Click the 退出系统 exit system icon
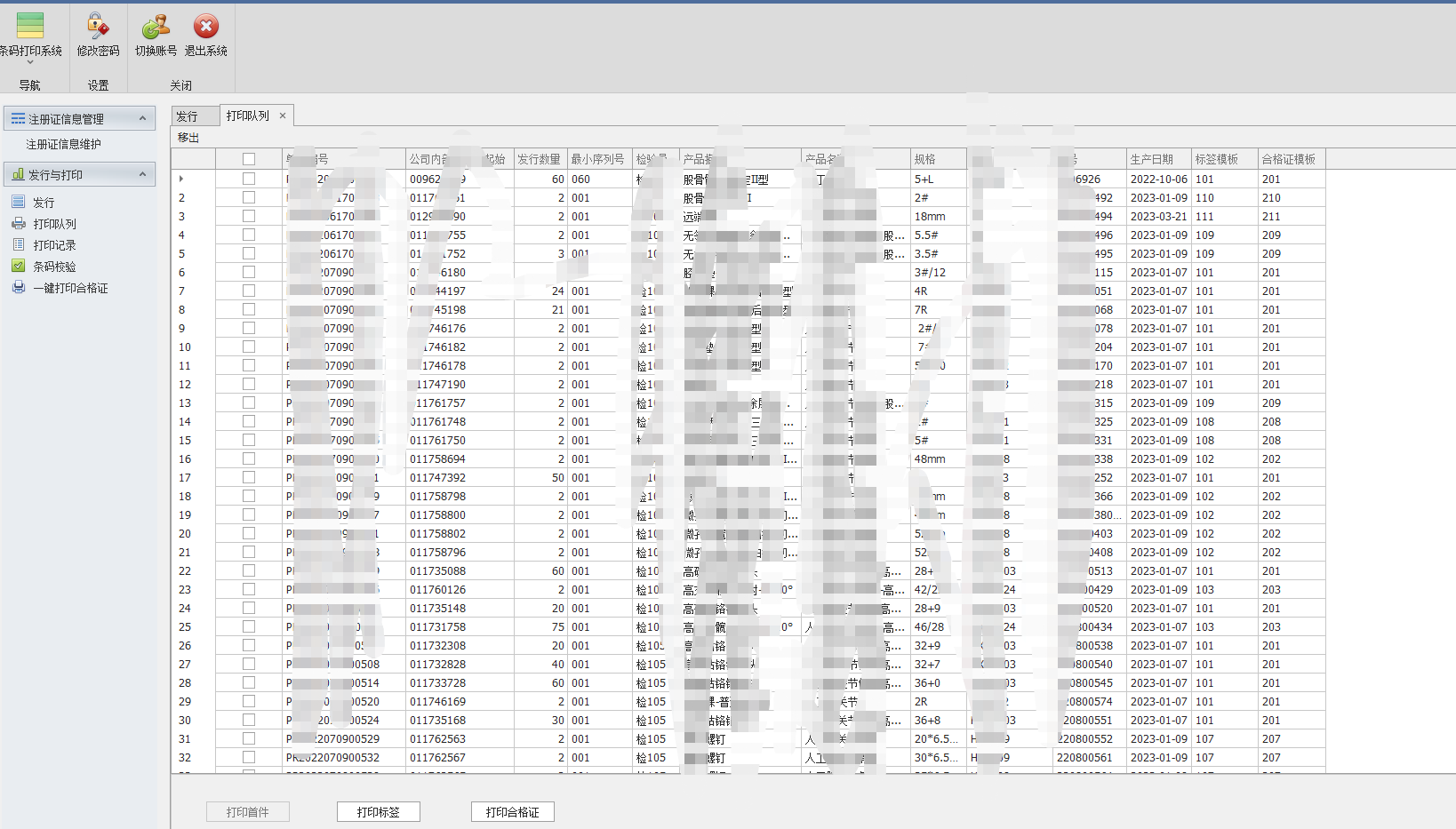 [x=206, y=26]
